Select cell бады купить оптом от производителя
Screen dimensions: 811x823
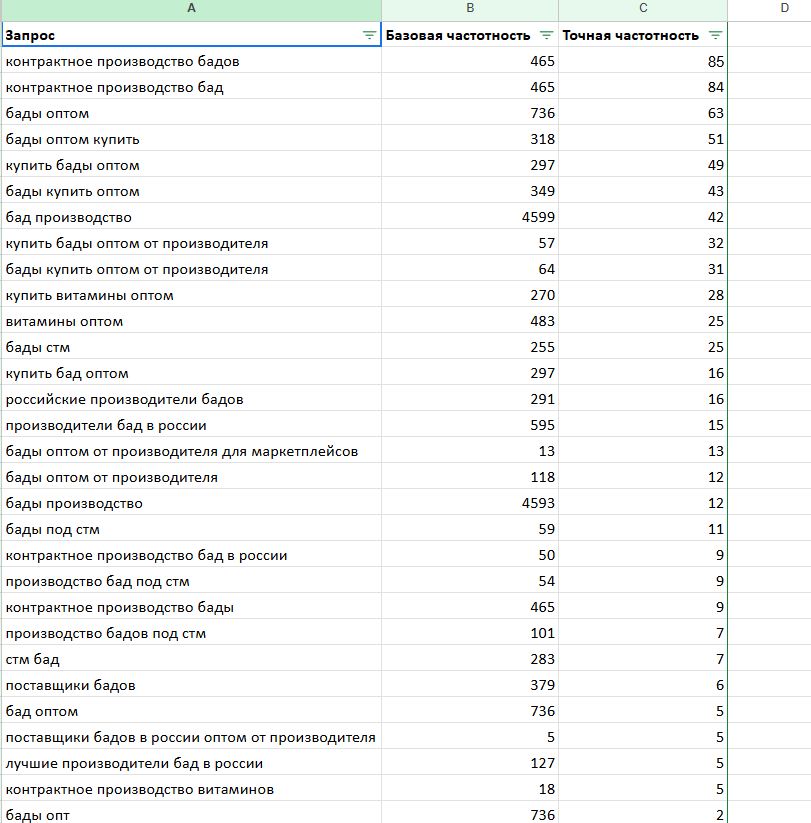pos(191,269)
